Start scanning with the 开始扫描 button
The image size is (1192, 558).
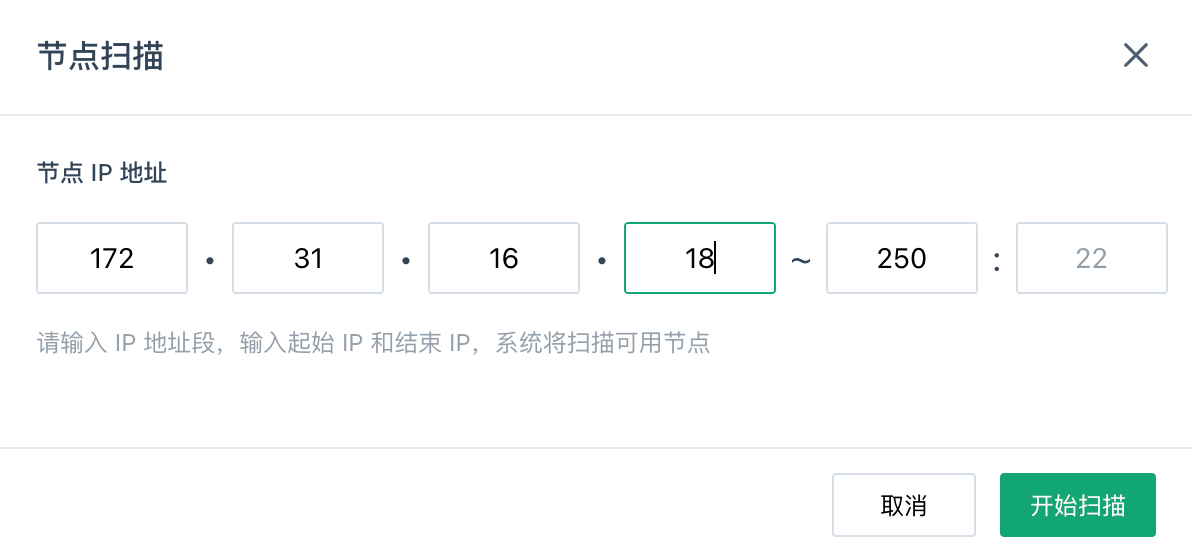point(1077,505)
